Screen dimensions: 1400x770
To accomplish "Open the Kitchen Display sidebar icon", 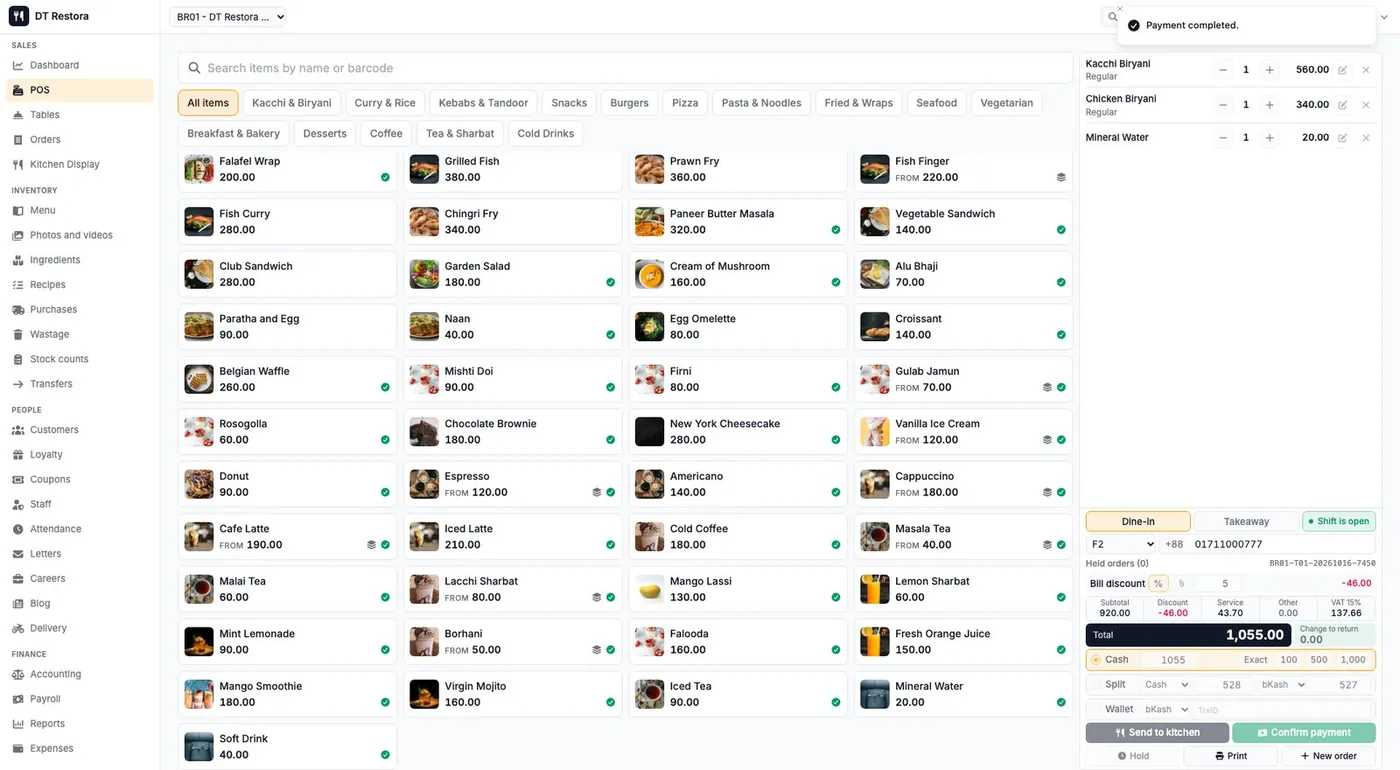I will tap(18, 164).
